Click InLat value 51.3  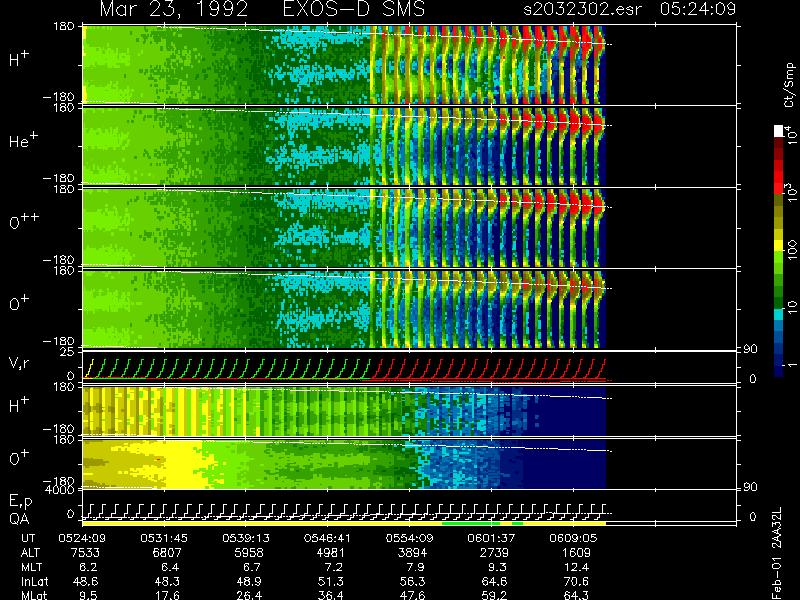pos(332,581)
